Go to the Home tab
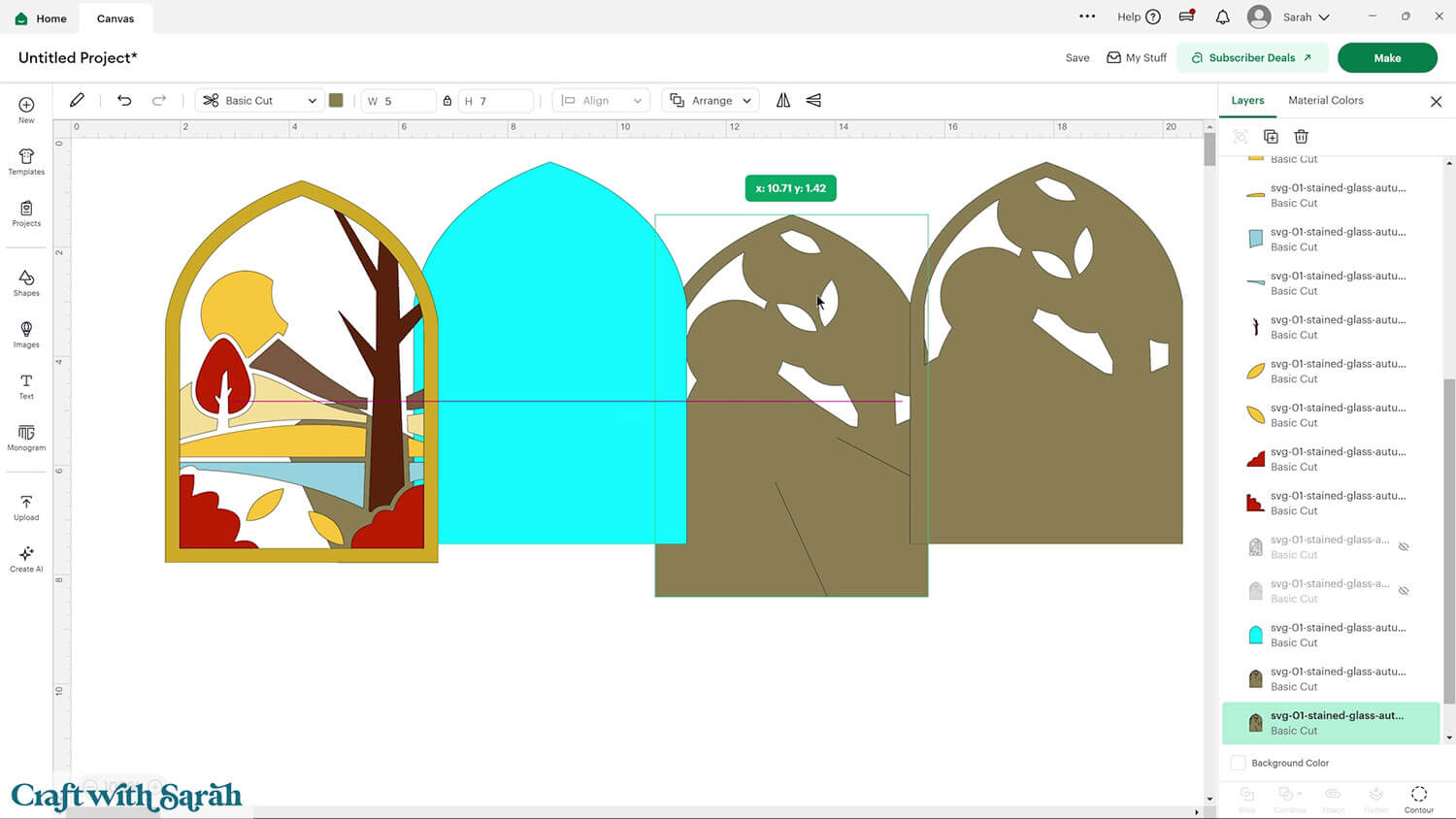Screen dimensions: 1456x819 tap(40, 17)
